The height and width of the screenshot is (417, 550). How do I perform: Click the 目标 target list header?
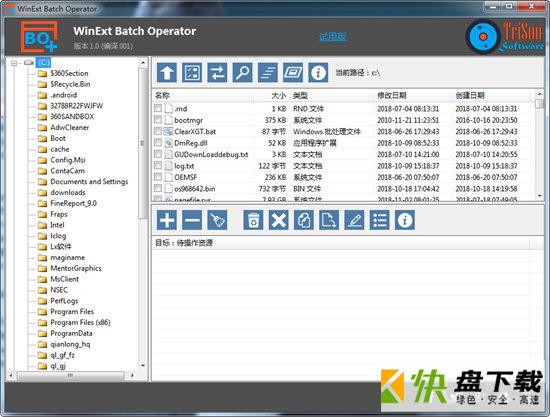(184, 243)
